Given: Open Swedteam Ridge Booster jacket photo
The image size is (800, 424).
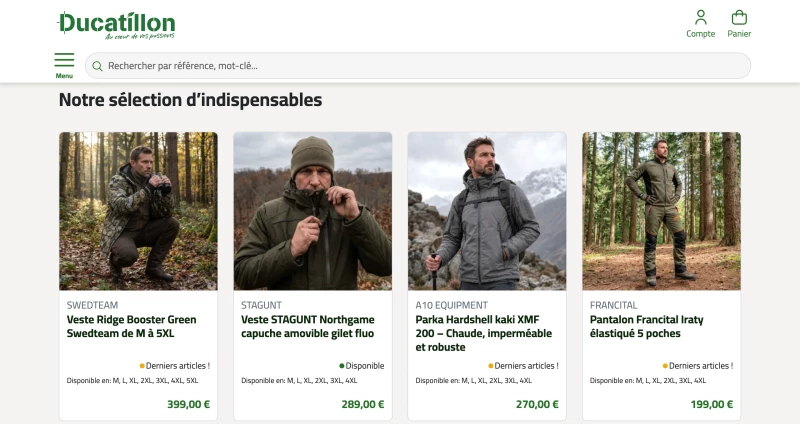Looking at the screenshot, I should (138, 211).
